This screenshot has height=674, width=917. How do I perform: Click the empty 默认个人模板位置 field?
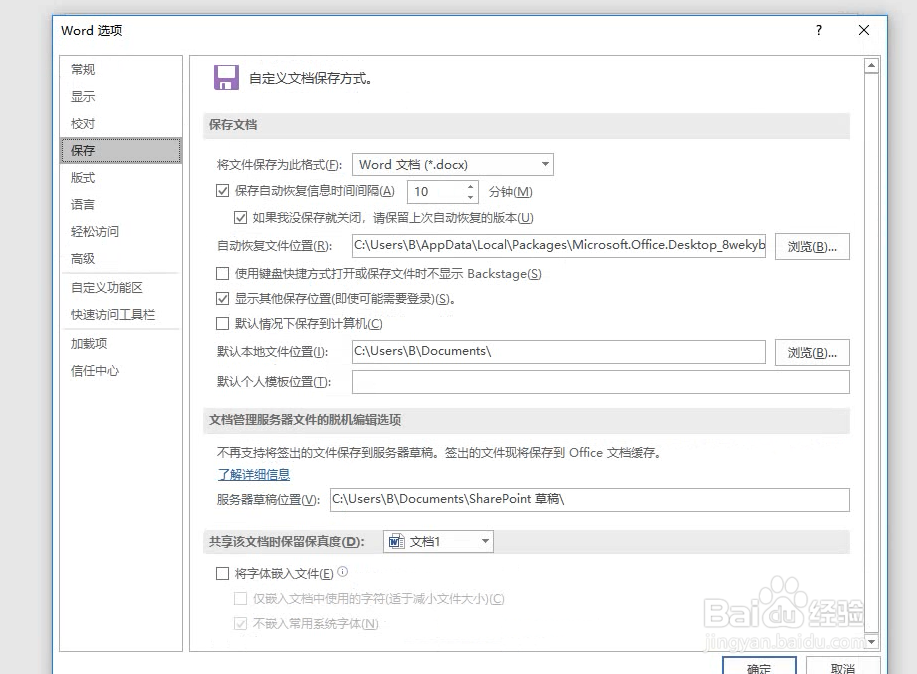[x=601, y=382]
